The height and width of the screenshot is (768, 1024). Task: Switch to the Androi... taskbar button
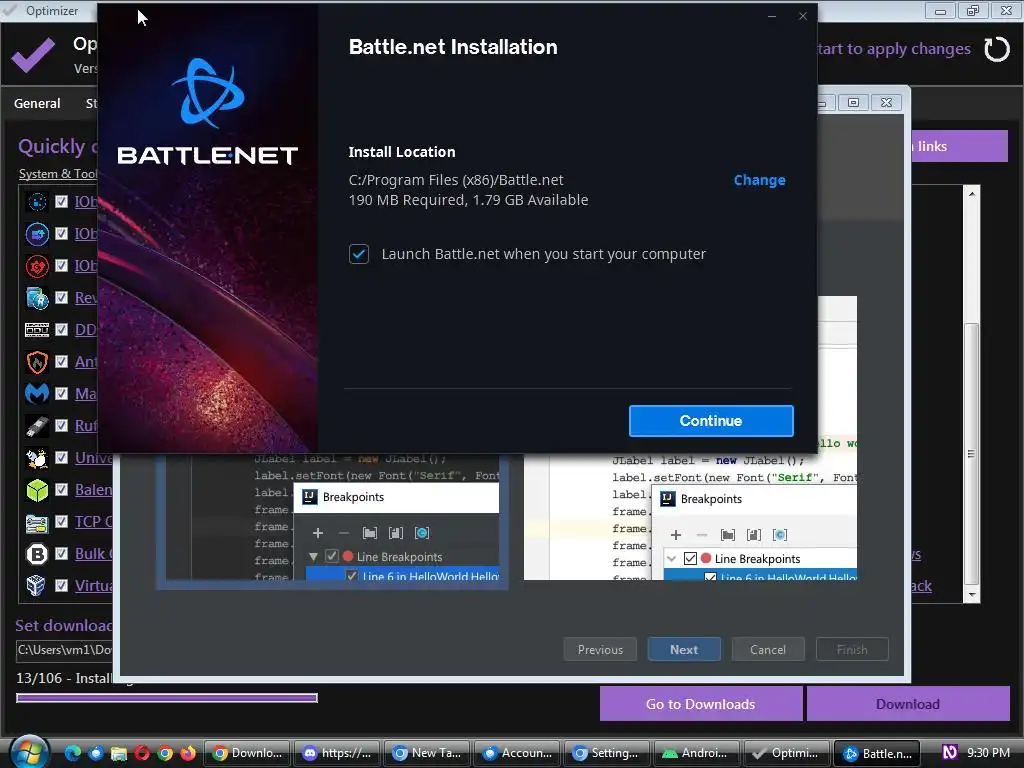[696, 753]
